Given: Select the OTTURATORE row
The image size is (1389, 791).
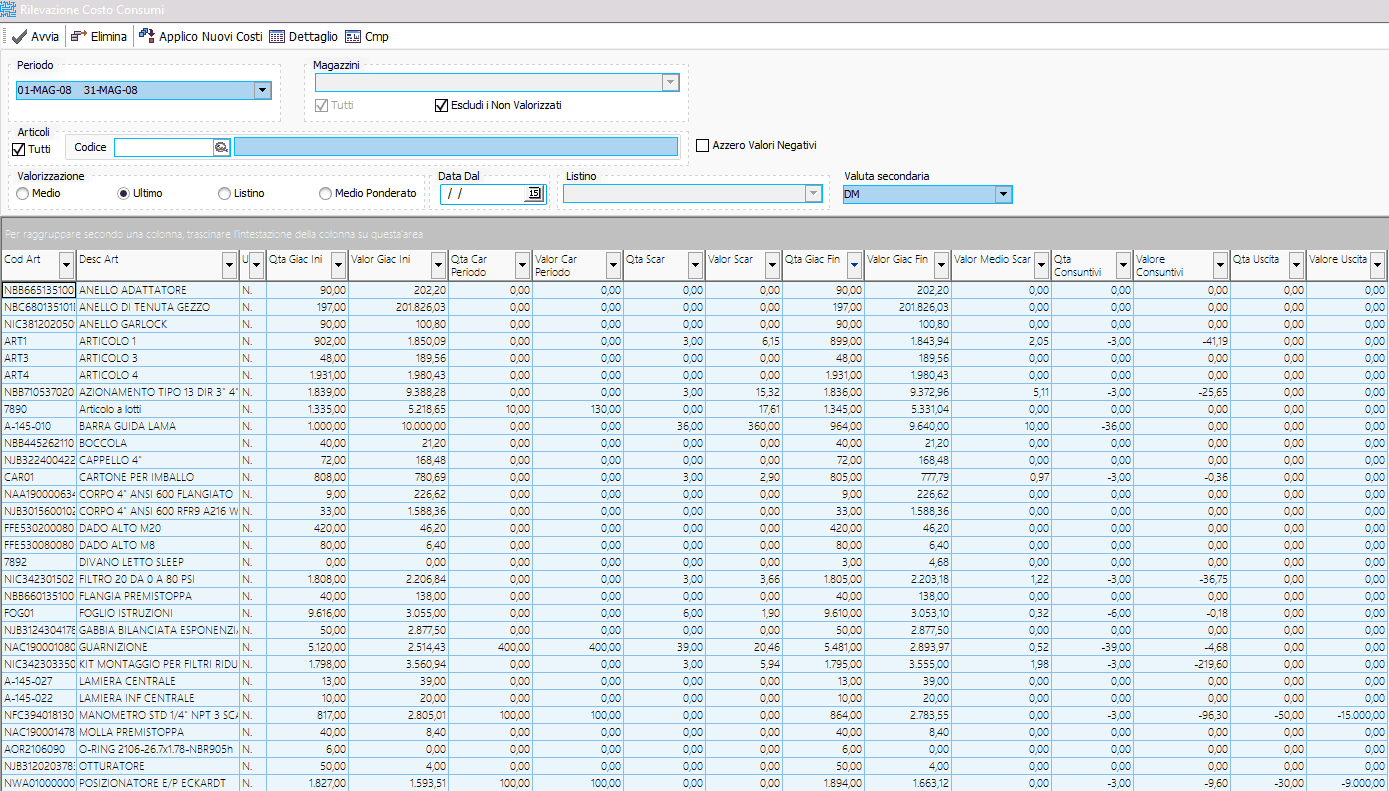Looking at the screenshot, I should [x=694, y=766].
